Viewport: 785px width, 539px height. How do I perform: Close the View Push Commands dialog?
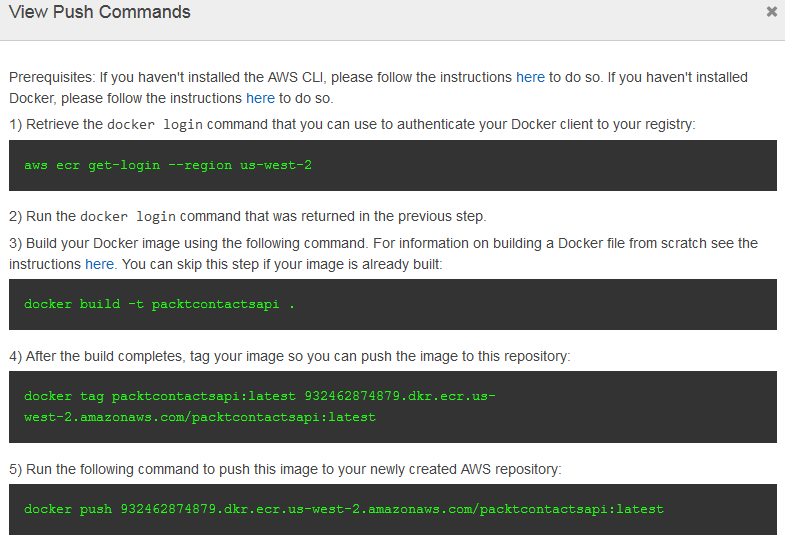click(771, 12)
